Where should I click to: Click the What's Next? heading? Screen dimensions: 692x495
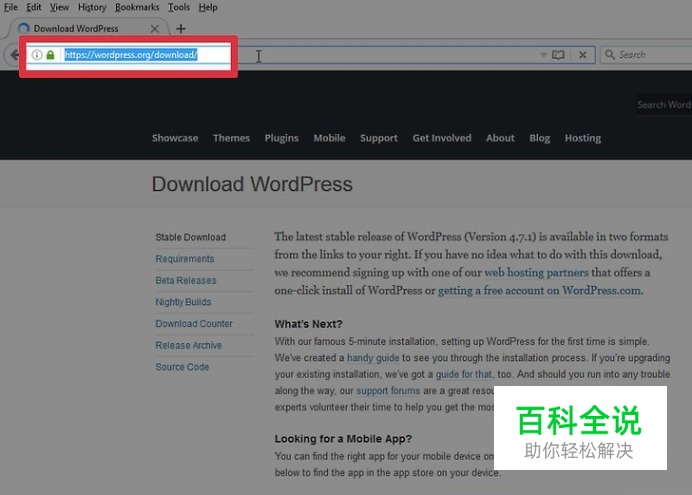[308, 324]
